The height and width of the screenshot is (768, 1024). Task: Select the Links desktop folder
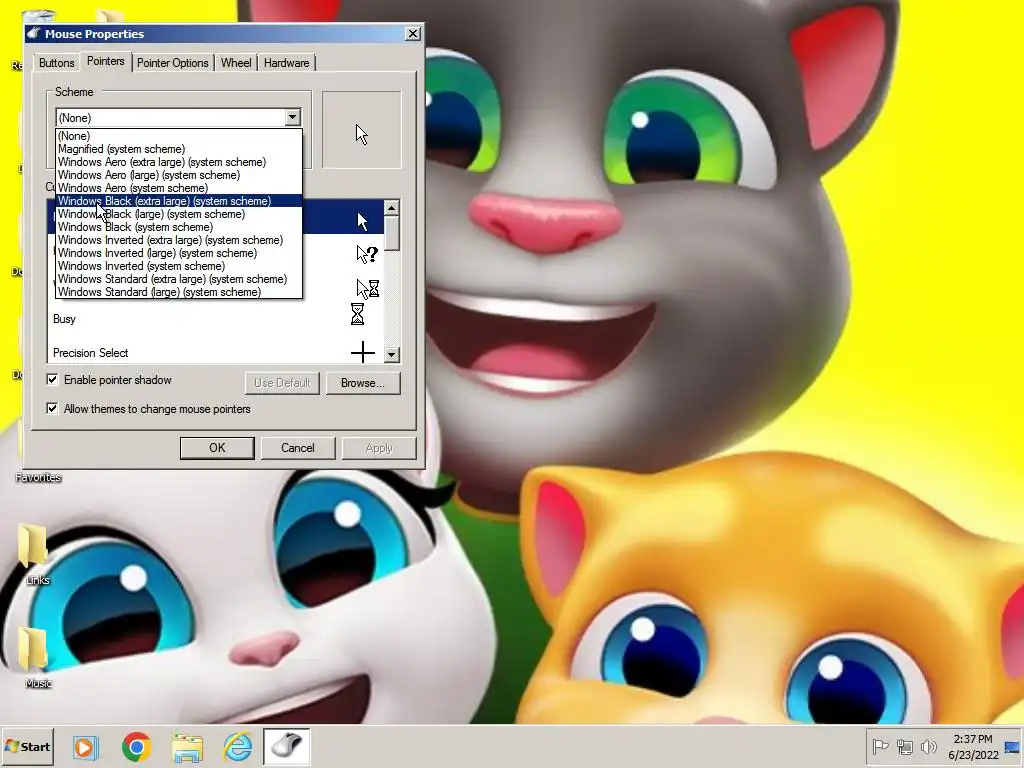pos(34,553)
